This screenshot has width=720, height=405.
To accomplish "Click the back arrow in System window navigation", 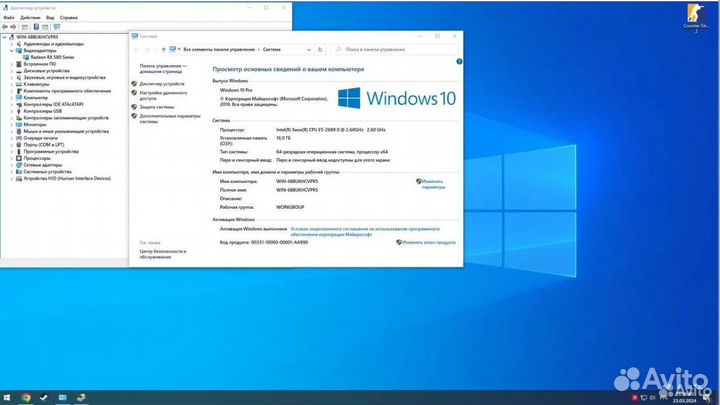I will point(136,50).
